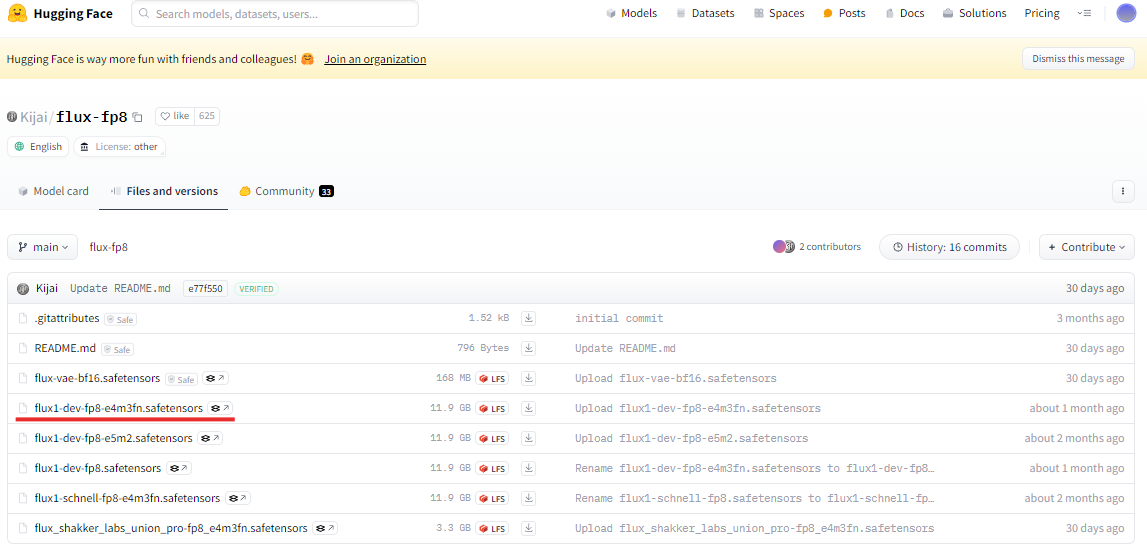Open the three-dot repository options menu

(1123, 191)
